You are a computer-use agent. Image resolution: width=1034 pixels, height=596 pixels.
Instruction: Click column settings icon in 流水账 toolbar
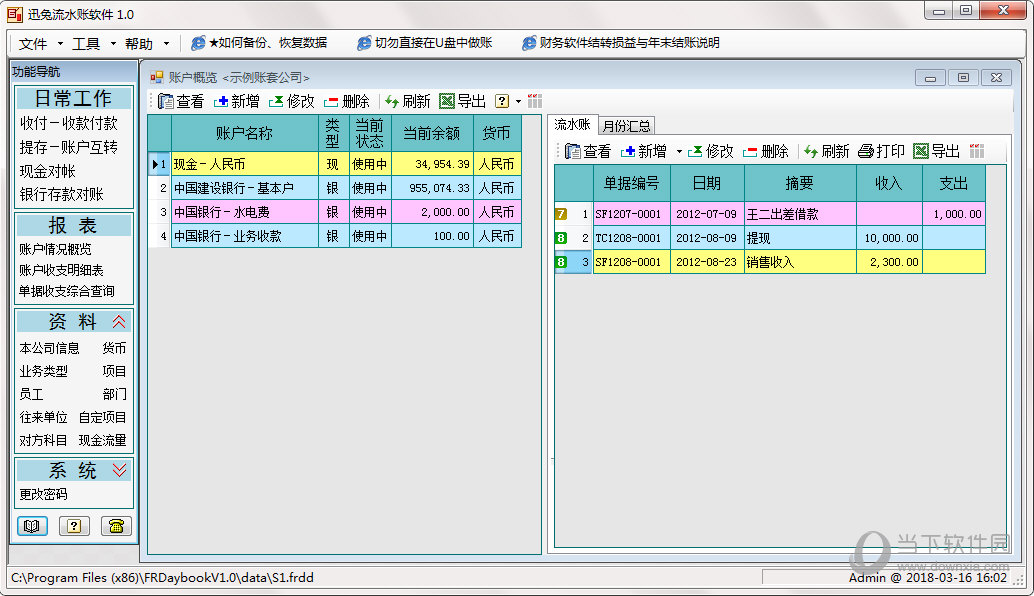pos(977,151)
